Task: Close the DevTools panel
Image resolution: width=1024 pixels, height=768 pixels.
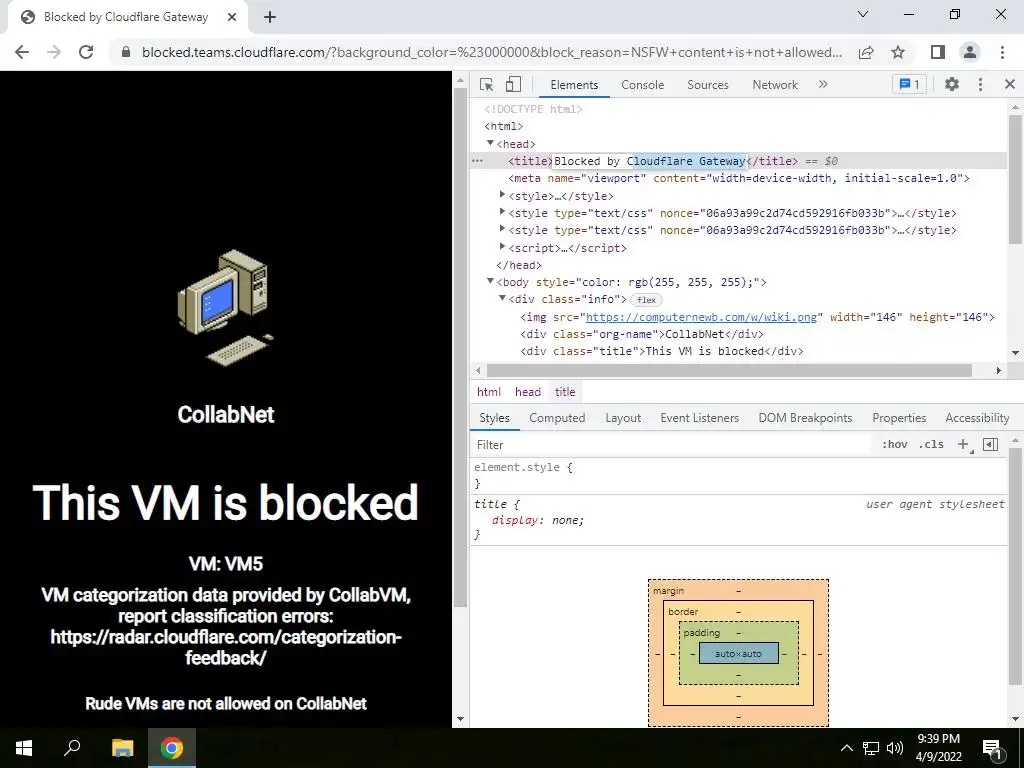Action: click(1010, 84)
